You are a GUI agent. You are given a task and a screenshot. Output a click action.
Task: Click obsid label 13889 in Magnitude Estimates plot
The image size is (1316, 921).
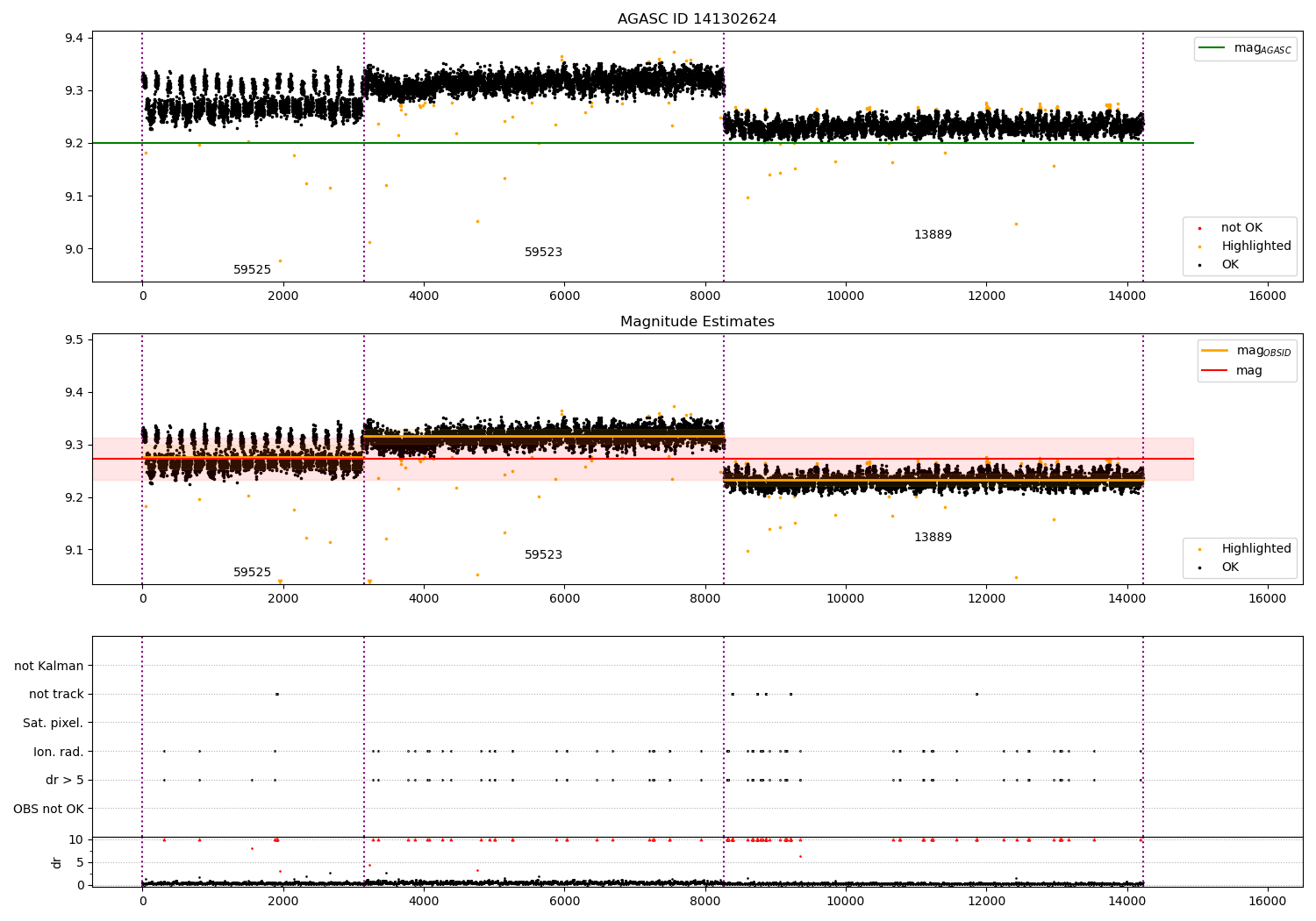coord(933,538)
